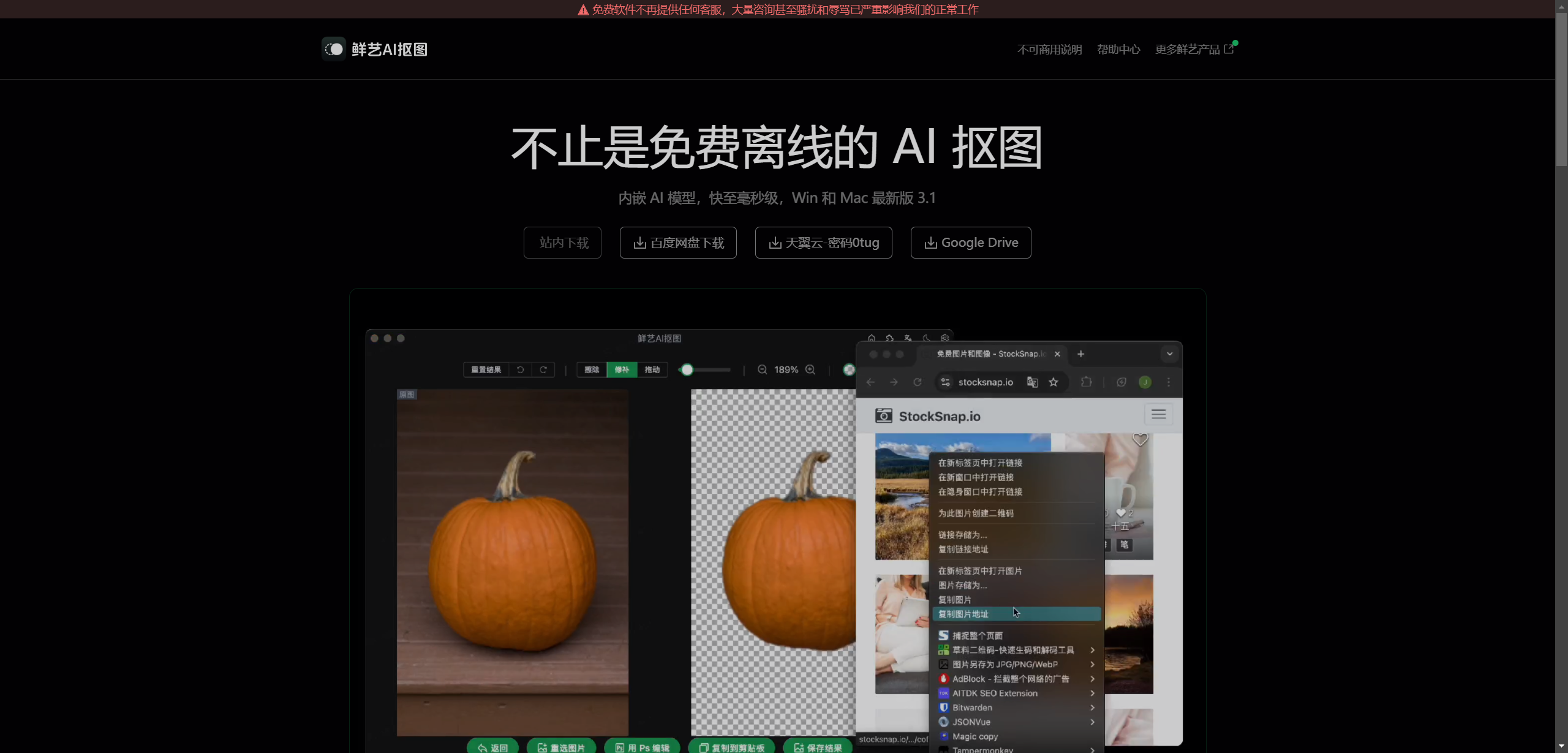Image resolution: width=1568 pixels, height=753 pixels.
Task: Click the undo arrow next to 重置结果
Action: (x=520, y=369)
